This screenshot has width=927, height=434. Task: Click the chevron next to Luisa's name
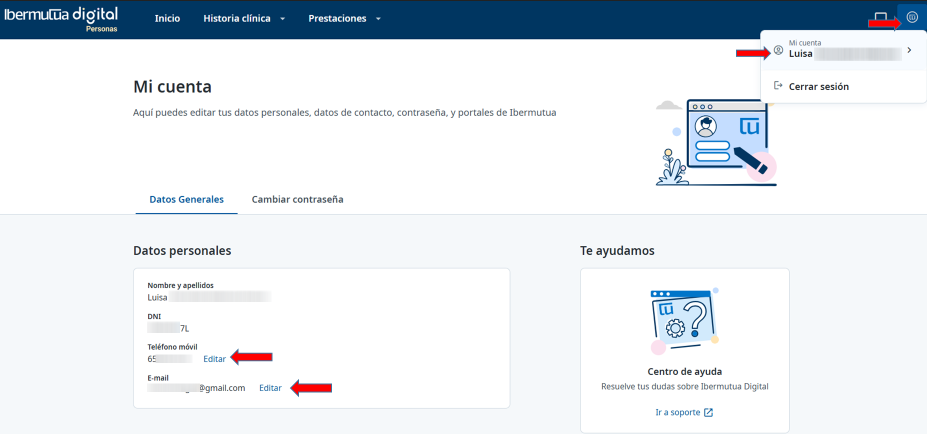(909, 50)
